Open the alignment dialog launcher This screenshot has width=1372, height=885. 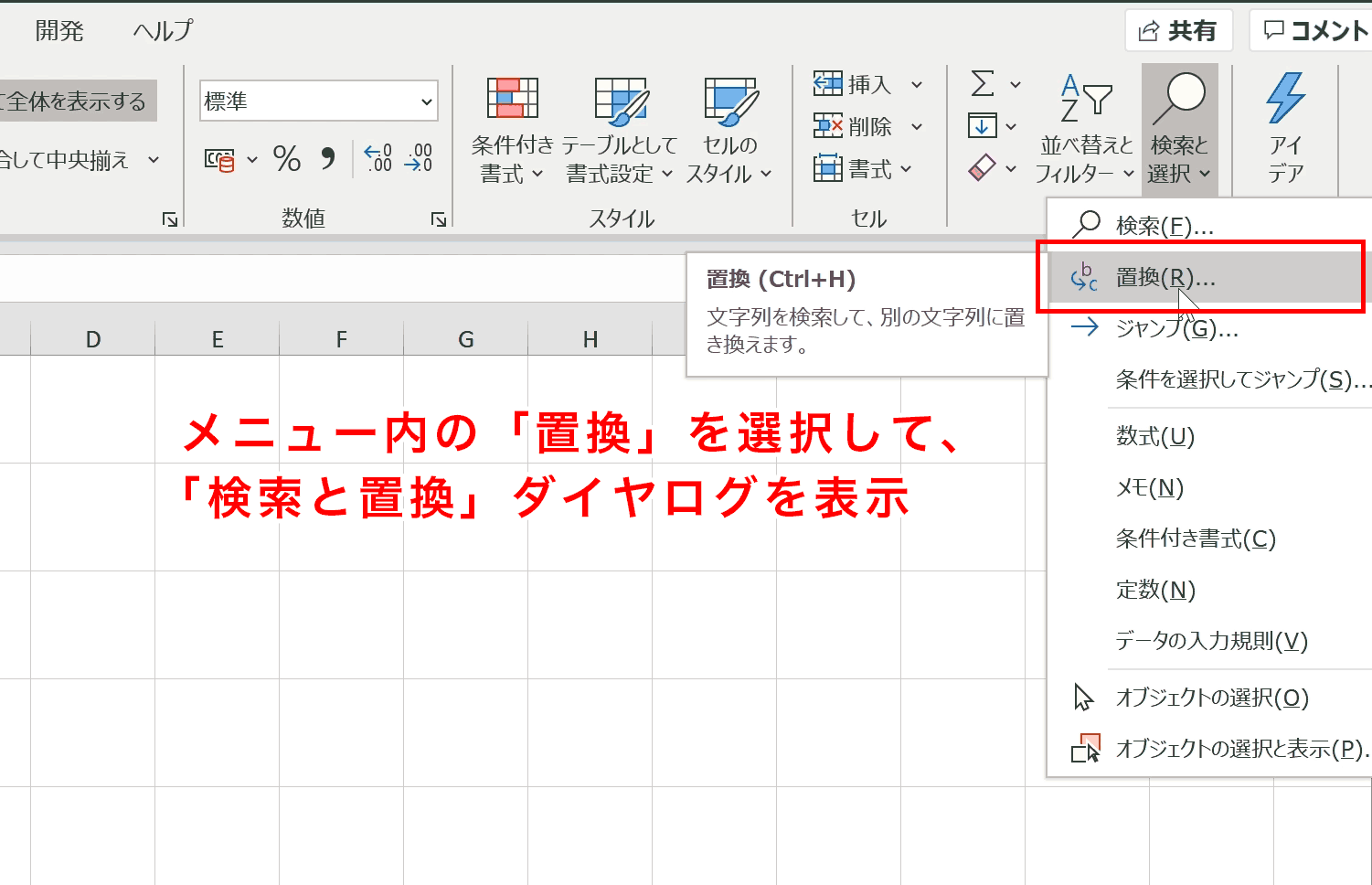[x=170, y=219]
